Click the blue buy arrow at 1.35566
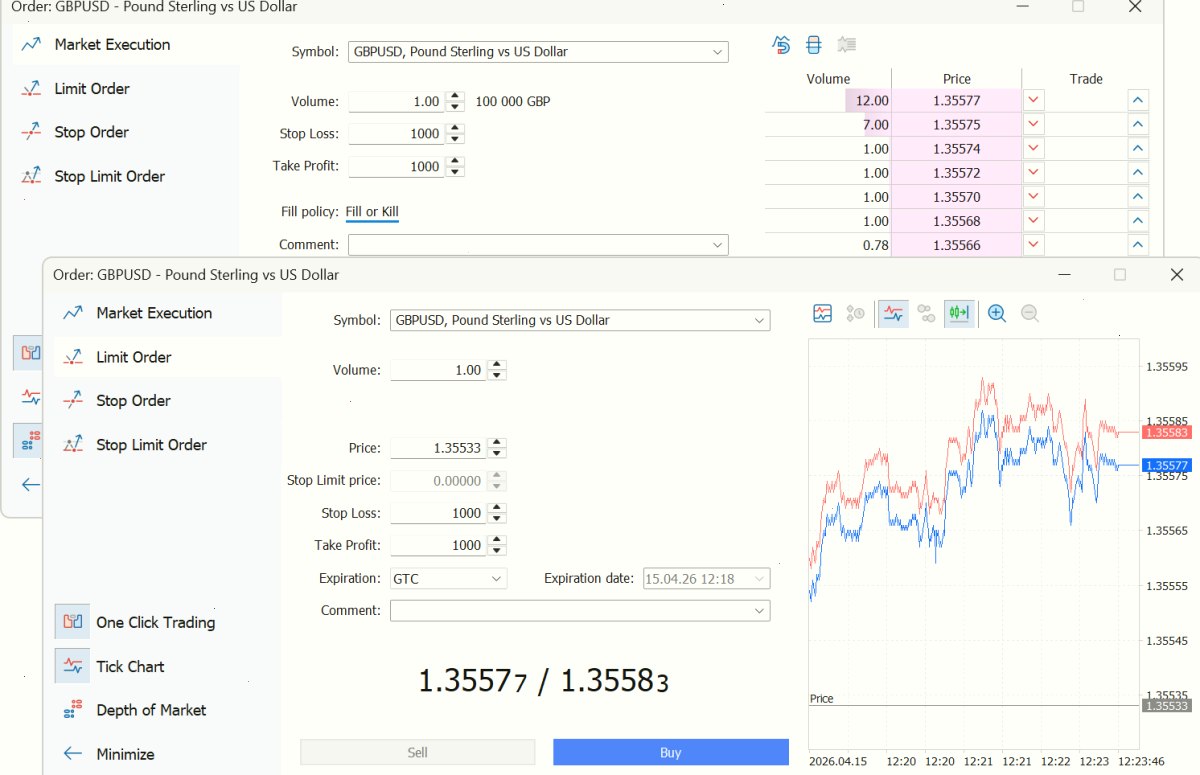 (x=1138, y=245)
